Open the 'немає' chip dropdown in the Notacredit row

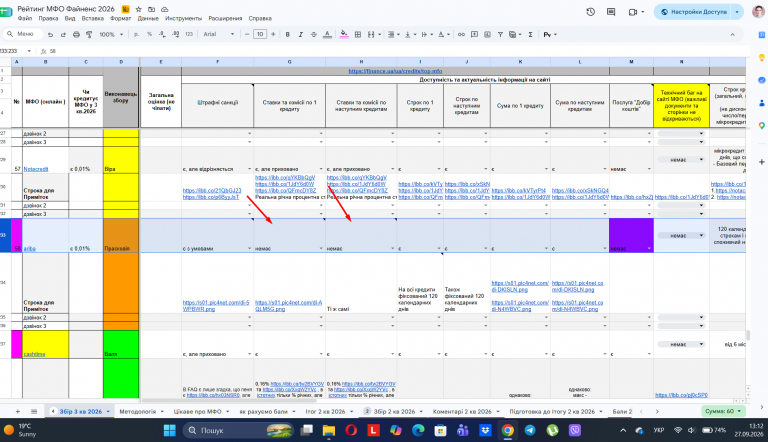pos(681,160)
